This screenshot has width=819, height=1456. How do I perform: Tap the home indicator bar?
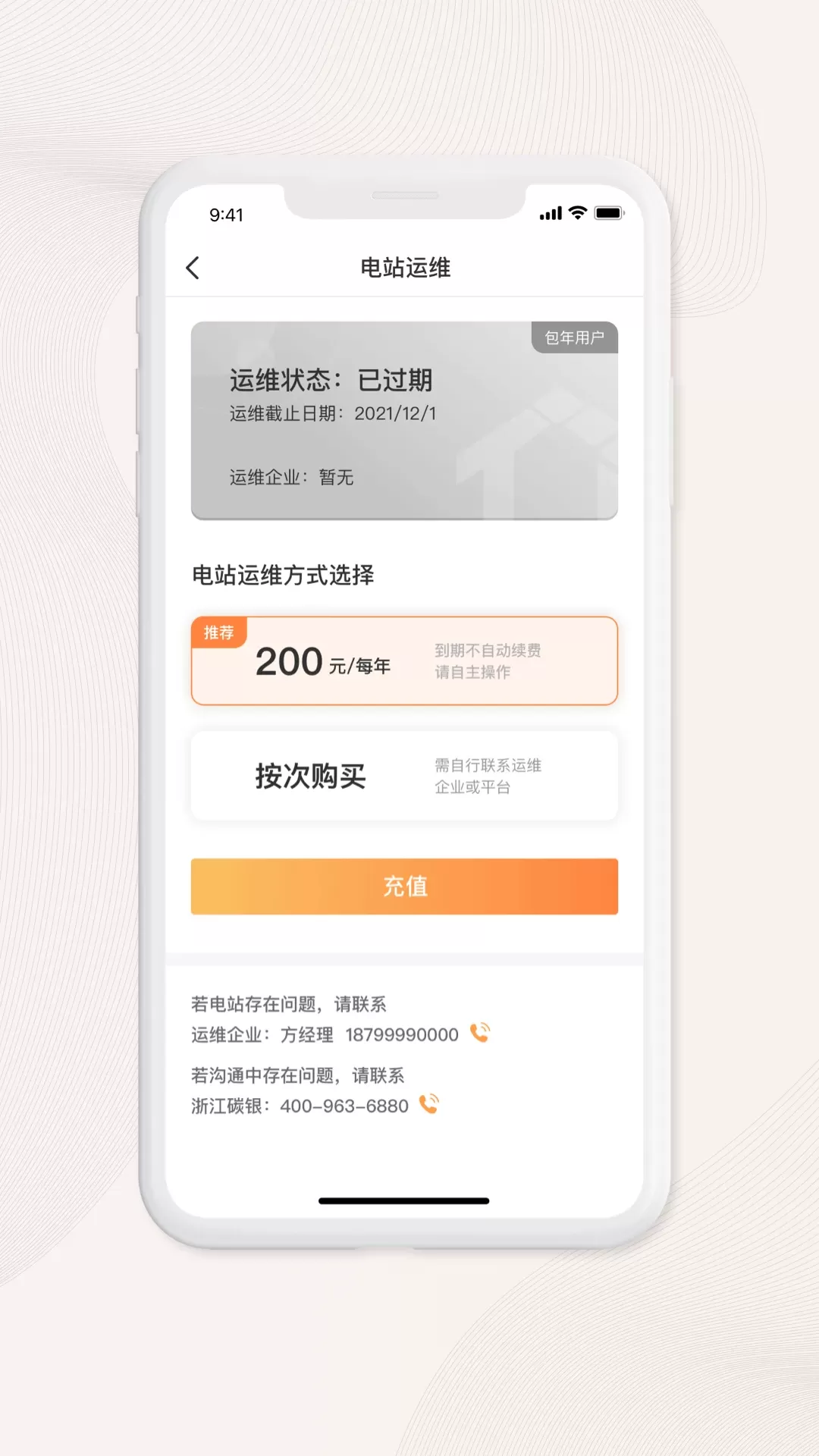[x=404, y=1201]
